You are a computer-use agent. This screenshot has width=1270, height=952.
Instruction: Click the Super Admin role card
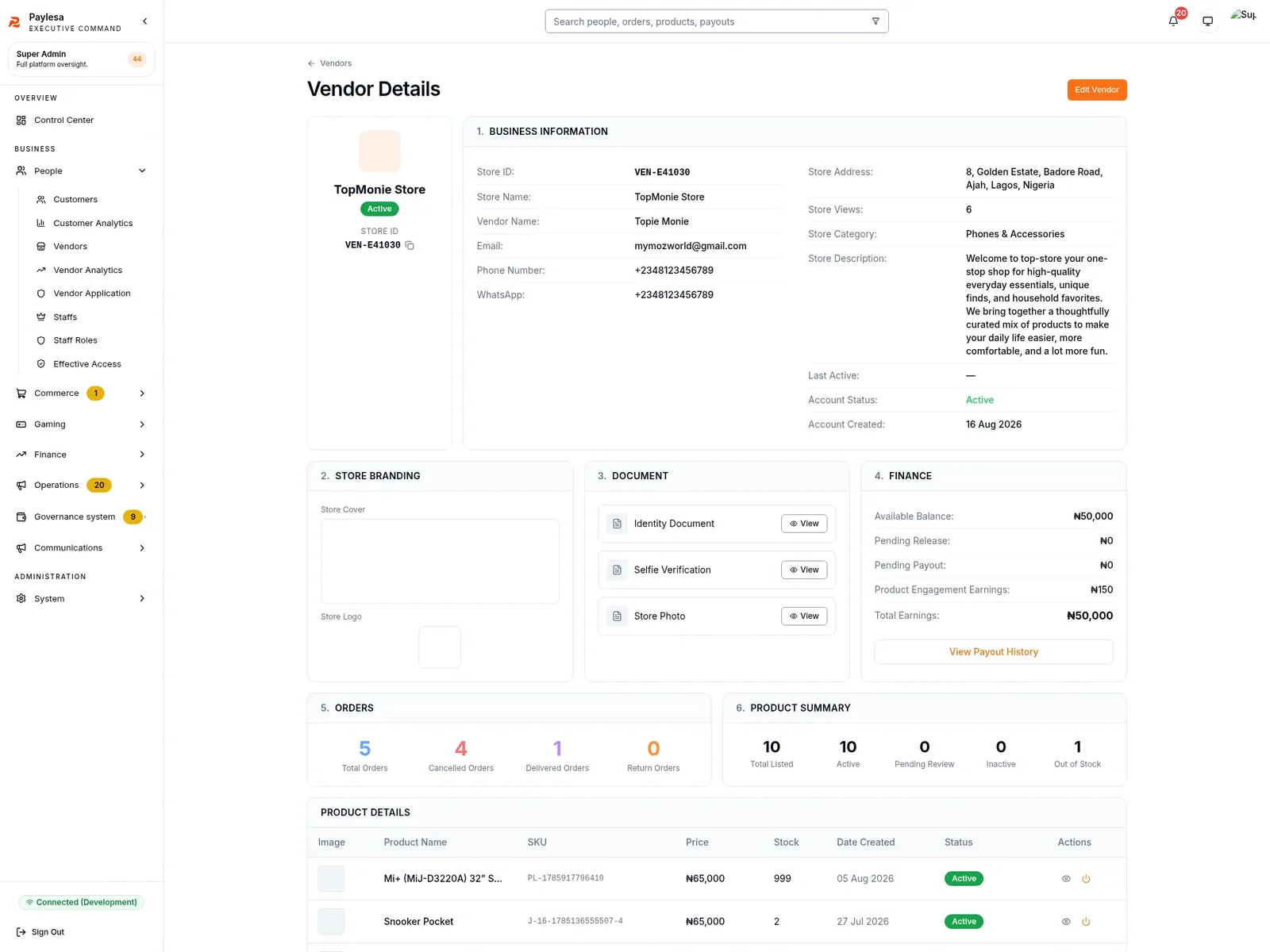(x=81, y=59)
